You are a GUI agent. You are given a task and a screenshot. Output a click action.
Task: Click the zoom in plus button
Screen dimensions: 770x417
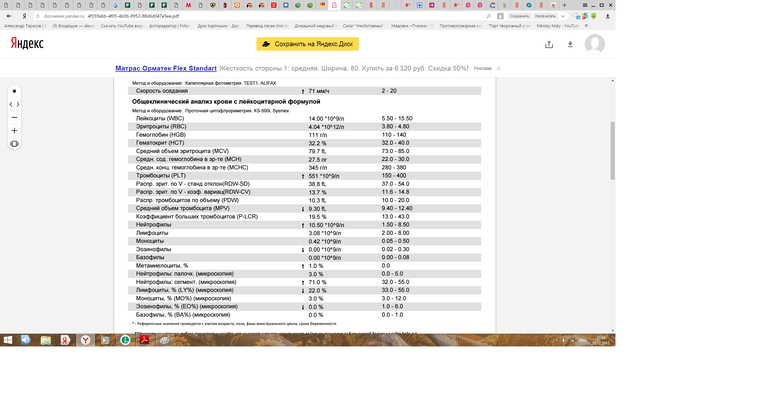coord(14,131)
